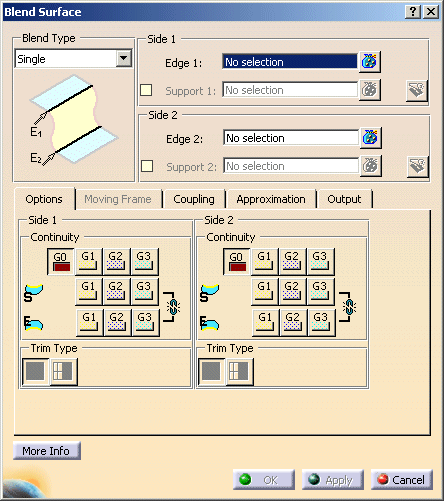444x501 pixels.
Task: Select top-row G2 continuity for Side 2
Action: tap(292, 261)
